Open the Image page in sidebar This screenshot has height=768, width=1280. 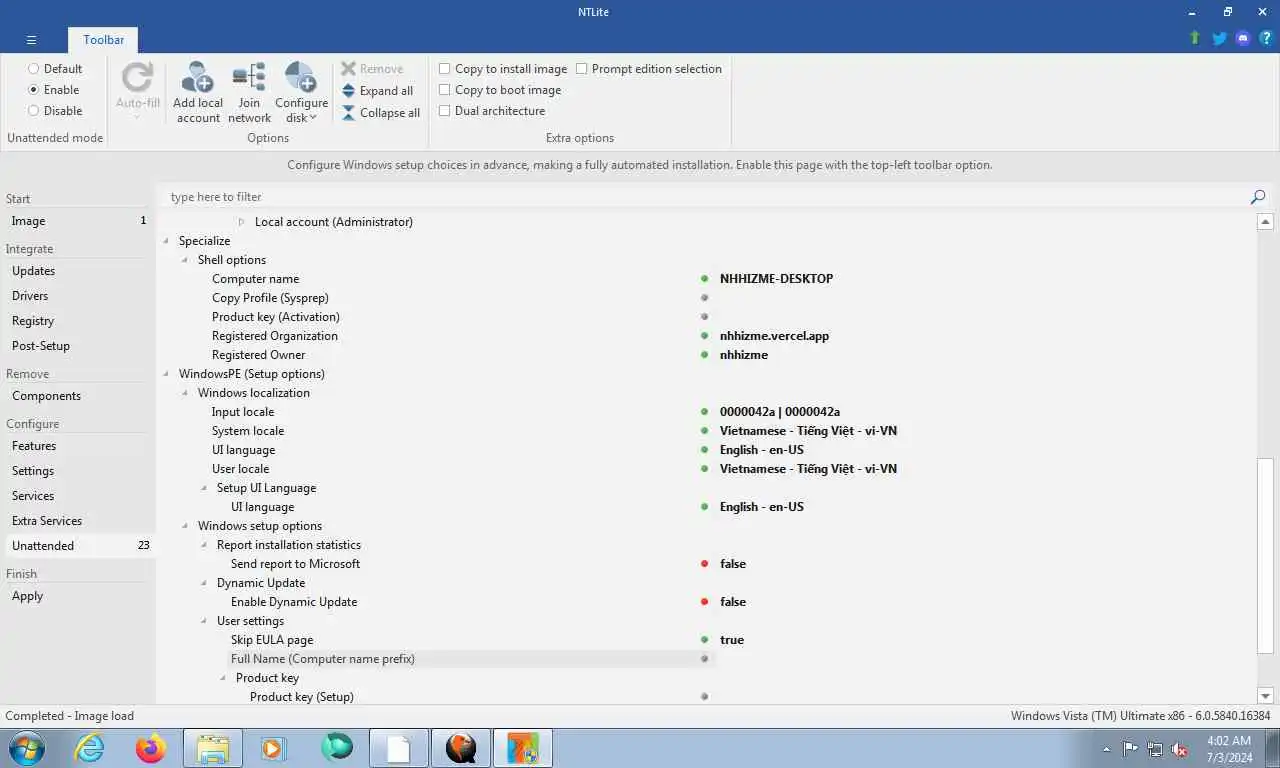[78, 221]
